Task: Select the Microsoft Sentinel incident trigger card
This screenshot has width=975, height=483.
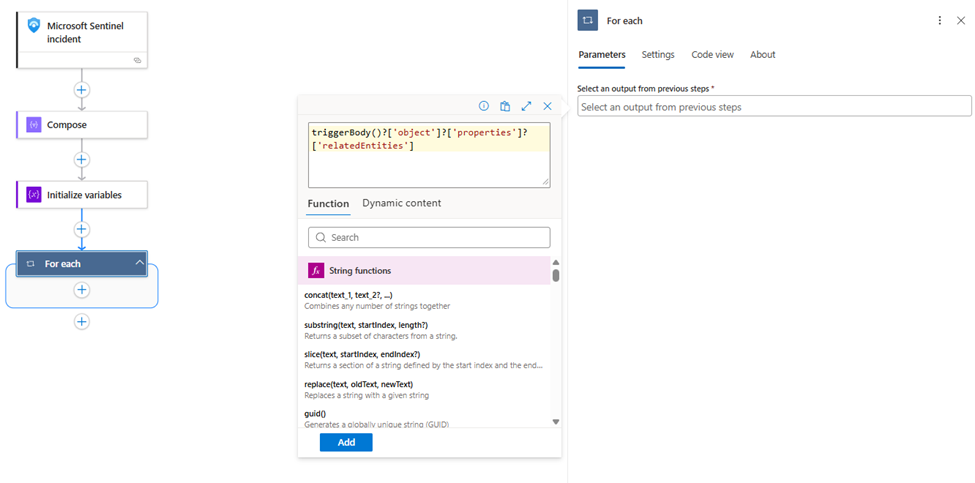Action: 82,39
